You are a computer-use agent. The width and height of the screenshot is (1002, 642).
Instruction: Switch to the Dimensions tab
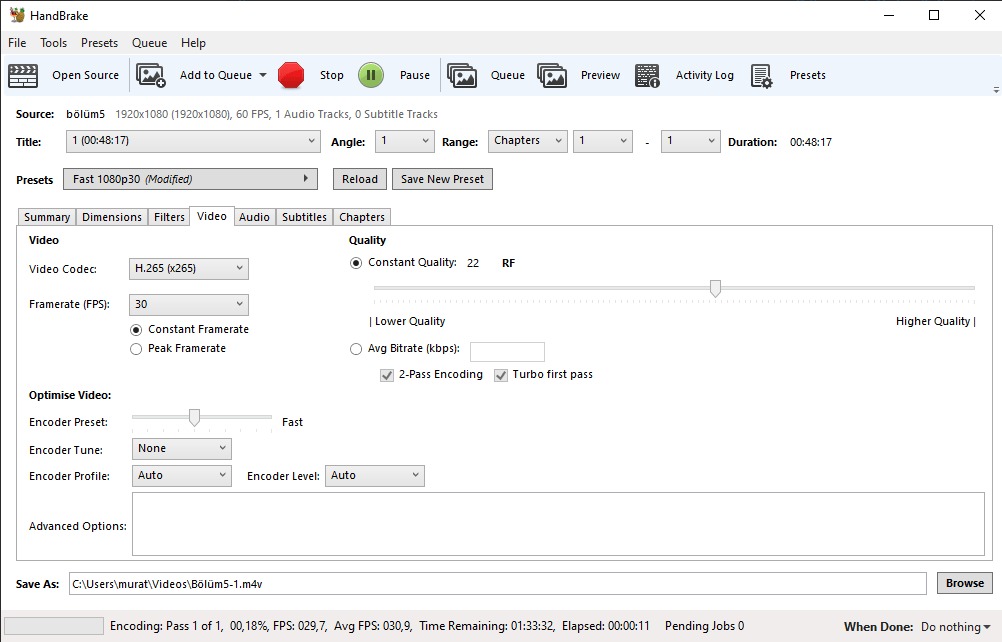[112, 217]
